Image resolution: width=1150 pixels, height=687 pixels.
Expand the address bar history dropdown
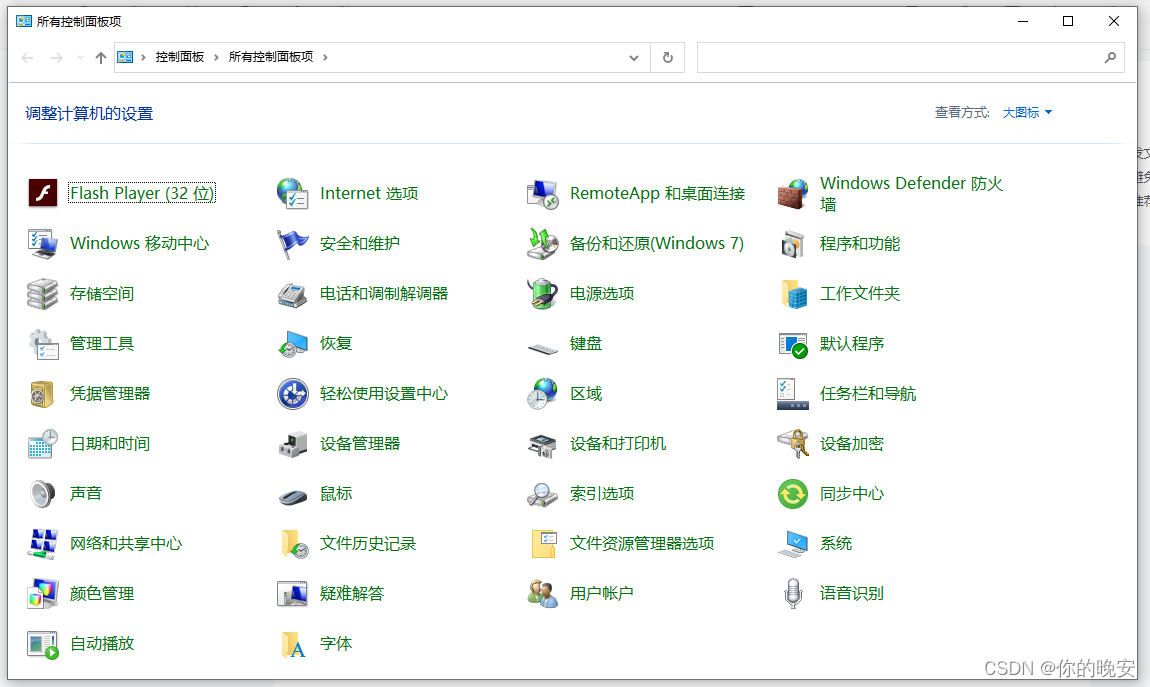[634, 57]
